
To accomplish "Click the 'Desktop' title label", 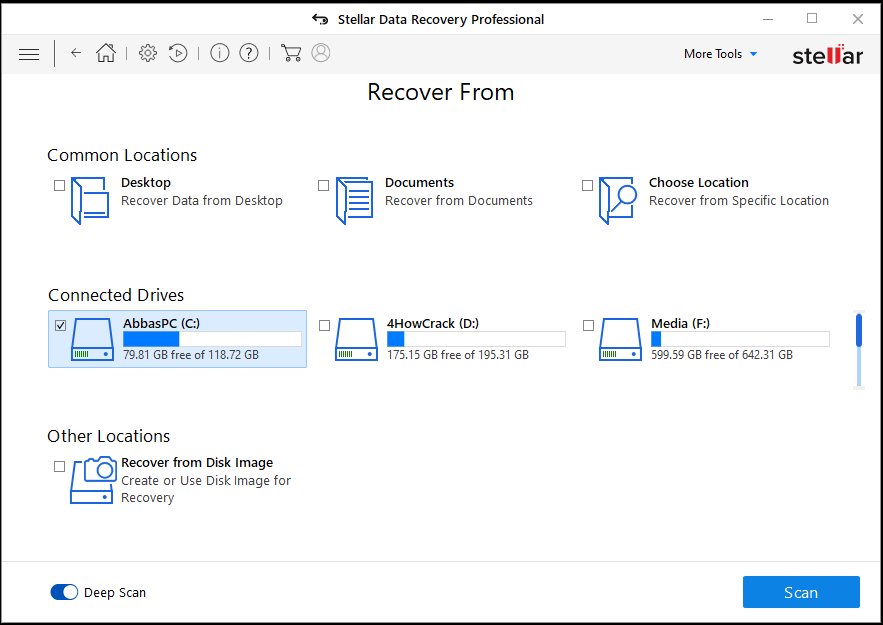I will tap(146, 182).
